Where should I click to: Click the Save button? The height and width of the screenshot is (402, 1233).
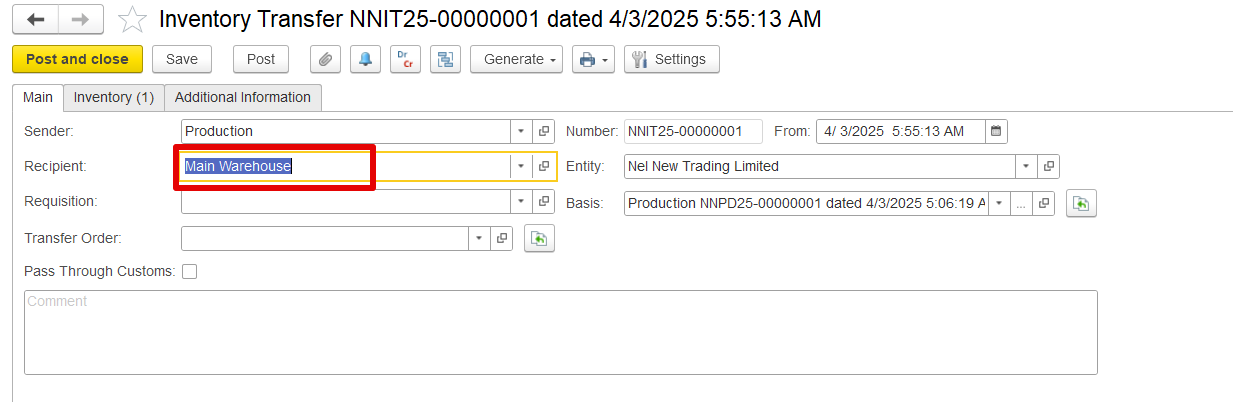pos(182,59)
